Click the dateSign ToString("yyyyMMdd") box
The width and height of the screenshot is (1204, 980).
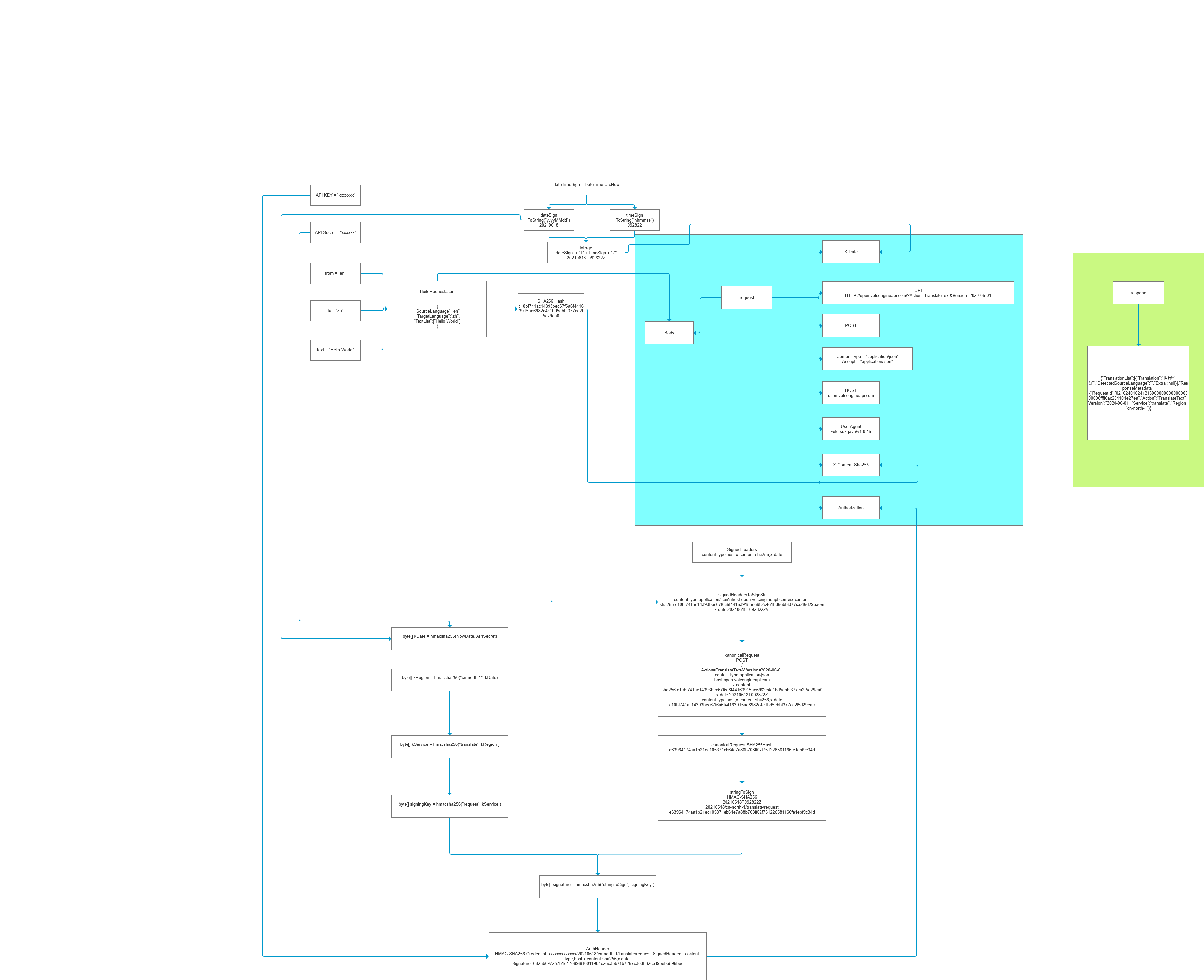coord(549,220)
